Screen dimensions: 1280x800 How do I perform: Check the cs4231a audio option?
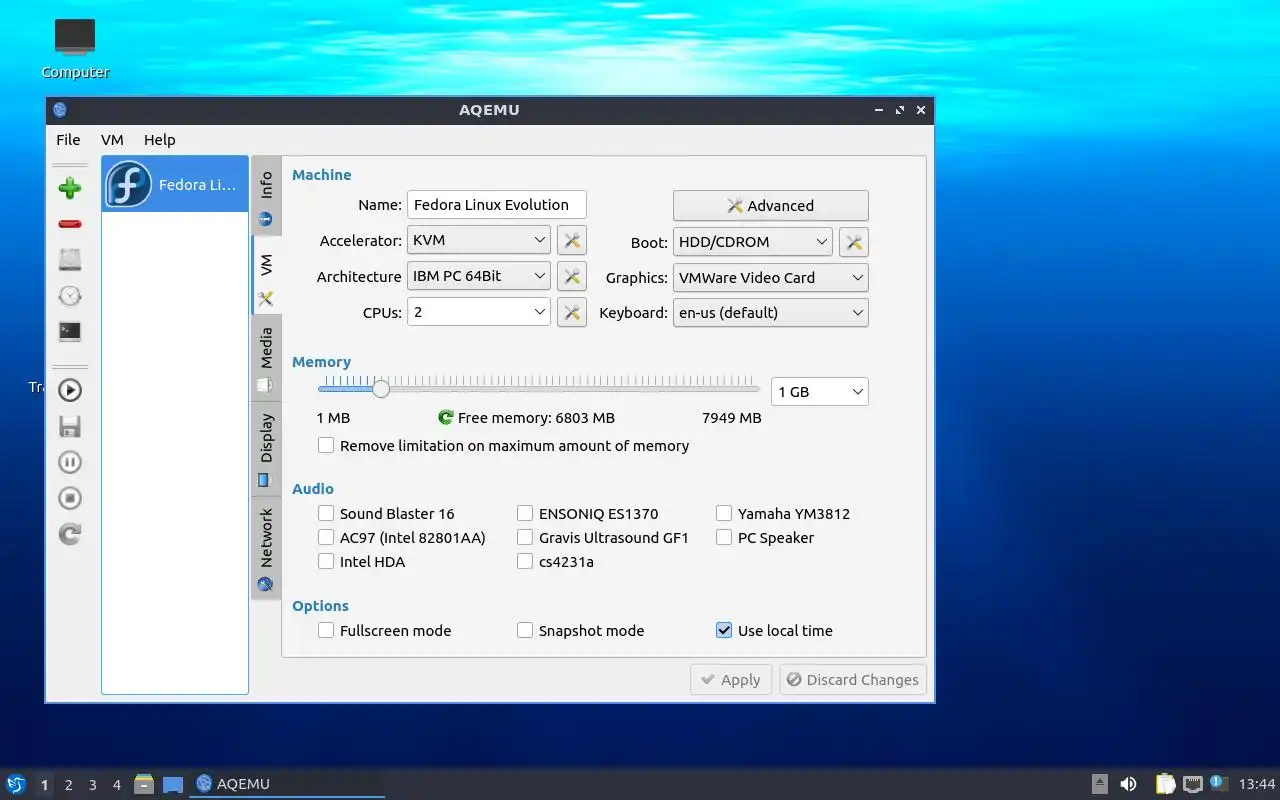[556, 562]
